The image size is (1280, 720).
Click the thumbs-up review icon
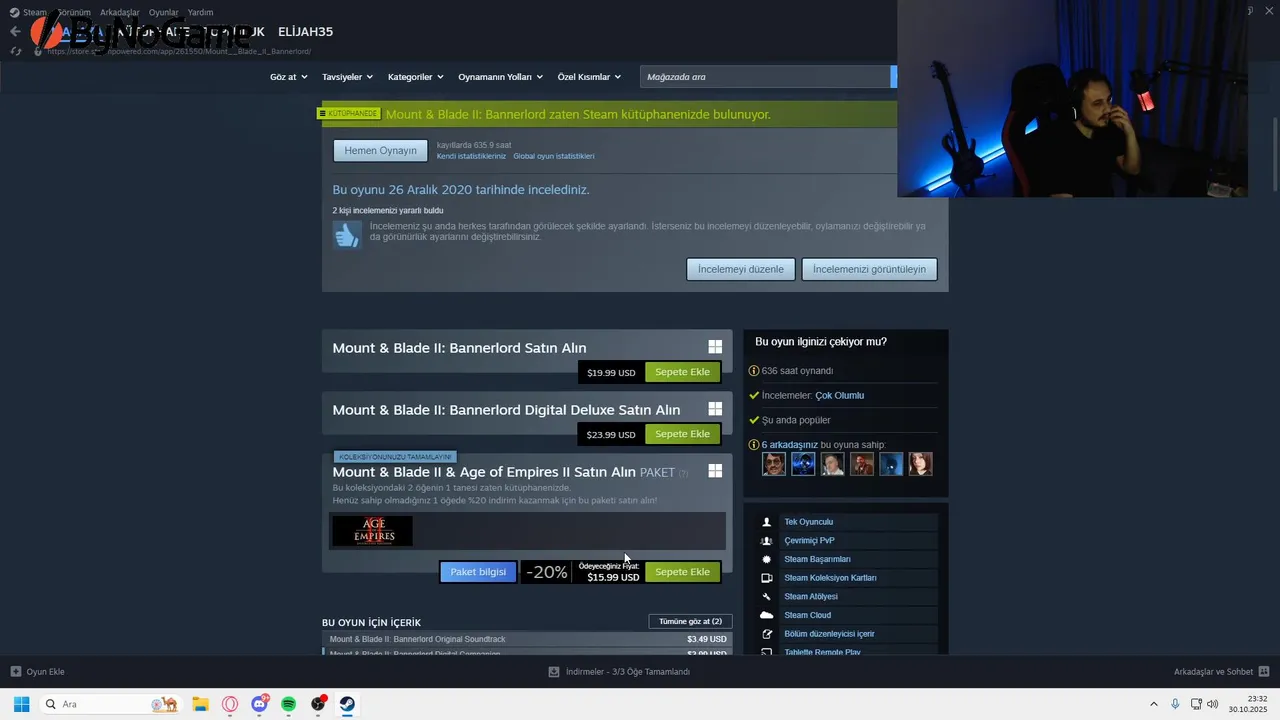pos(347,235)
